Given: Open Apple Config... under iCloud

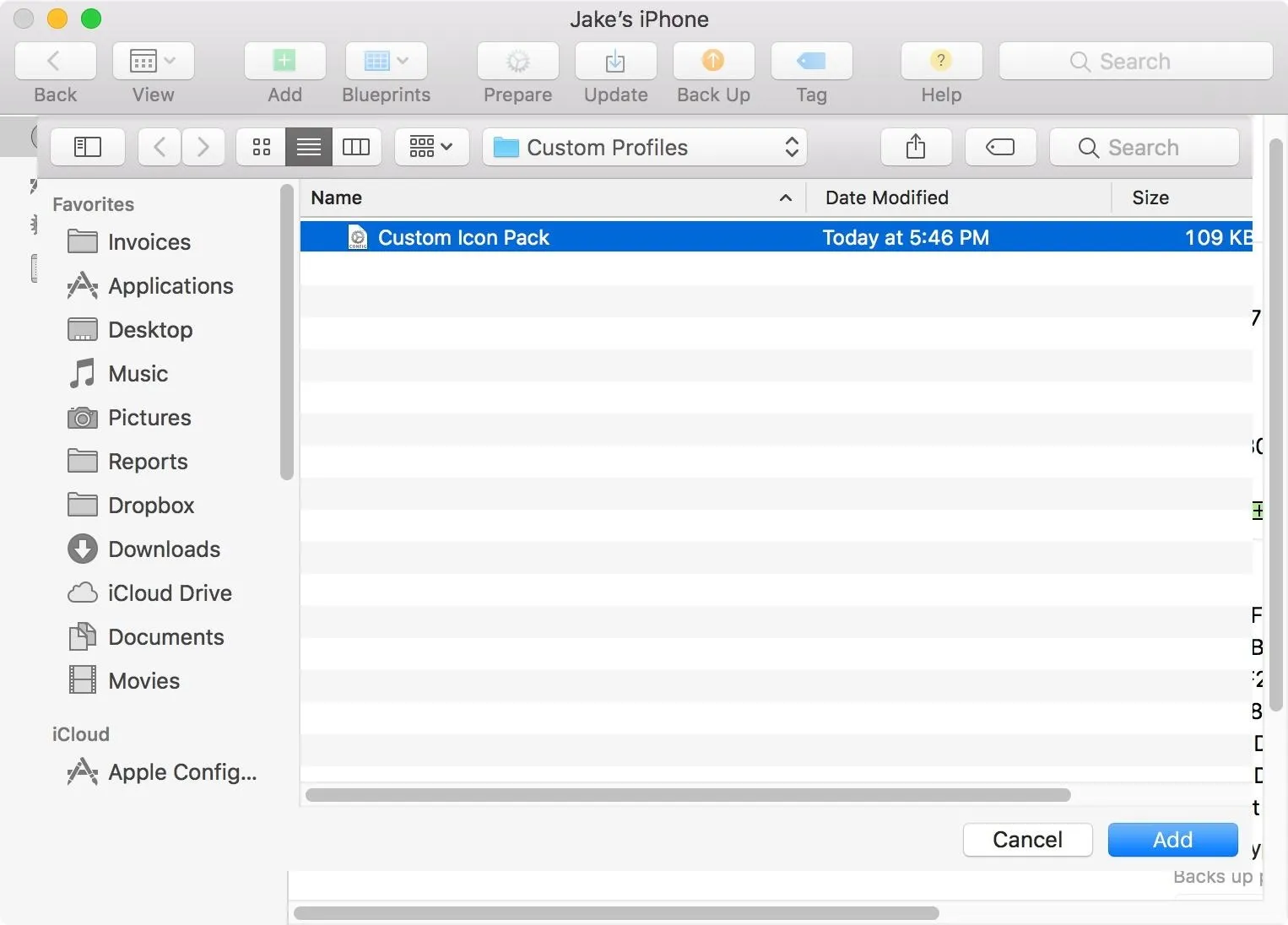Looking at the screenshot, I should point(160,772).
